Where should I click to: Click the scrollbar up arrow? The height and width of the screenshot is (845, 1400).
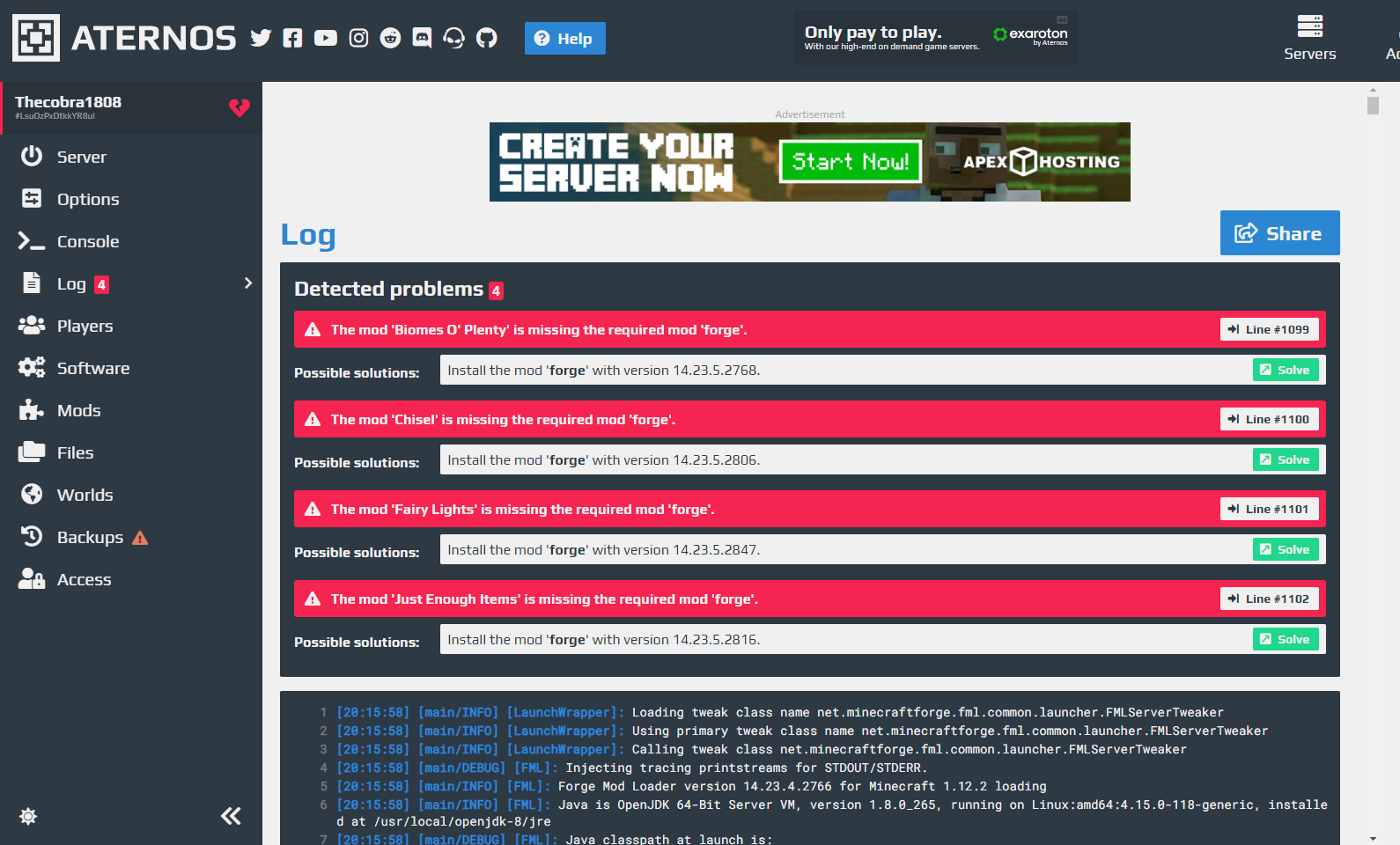pos(1373,89)
